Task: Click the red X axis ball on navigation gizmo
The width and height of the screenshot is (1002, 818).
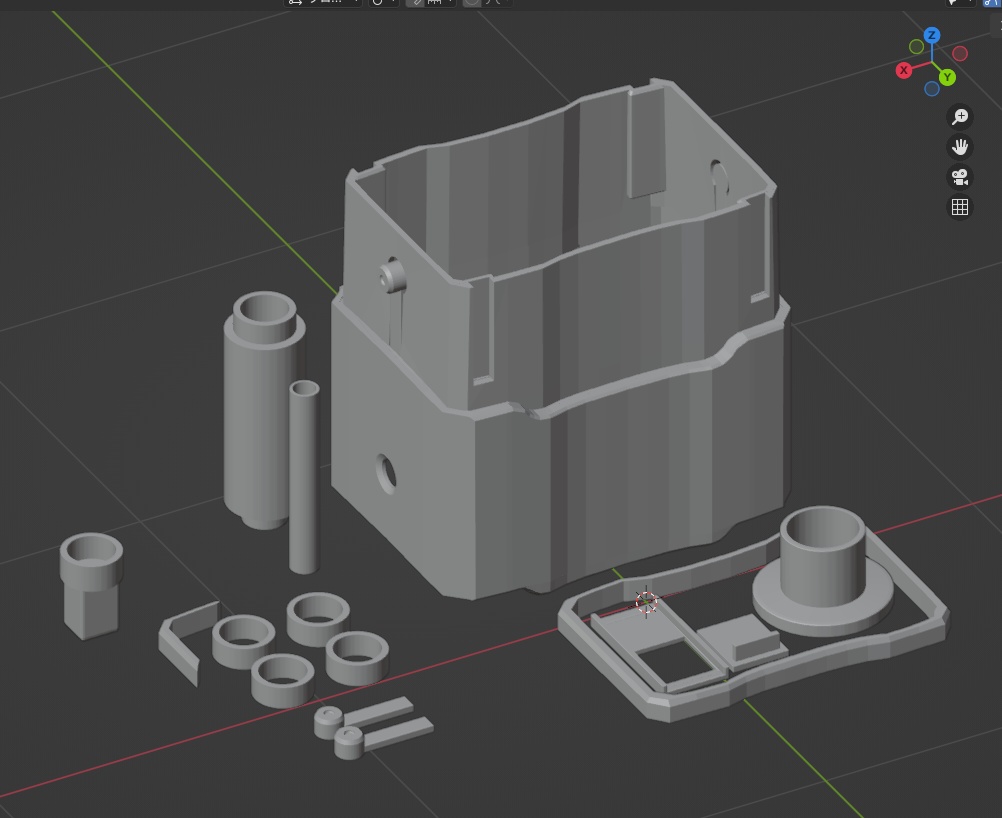Action: tap(904, 70)
